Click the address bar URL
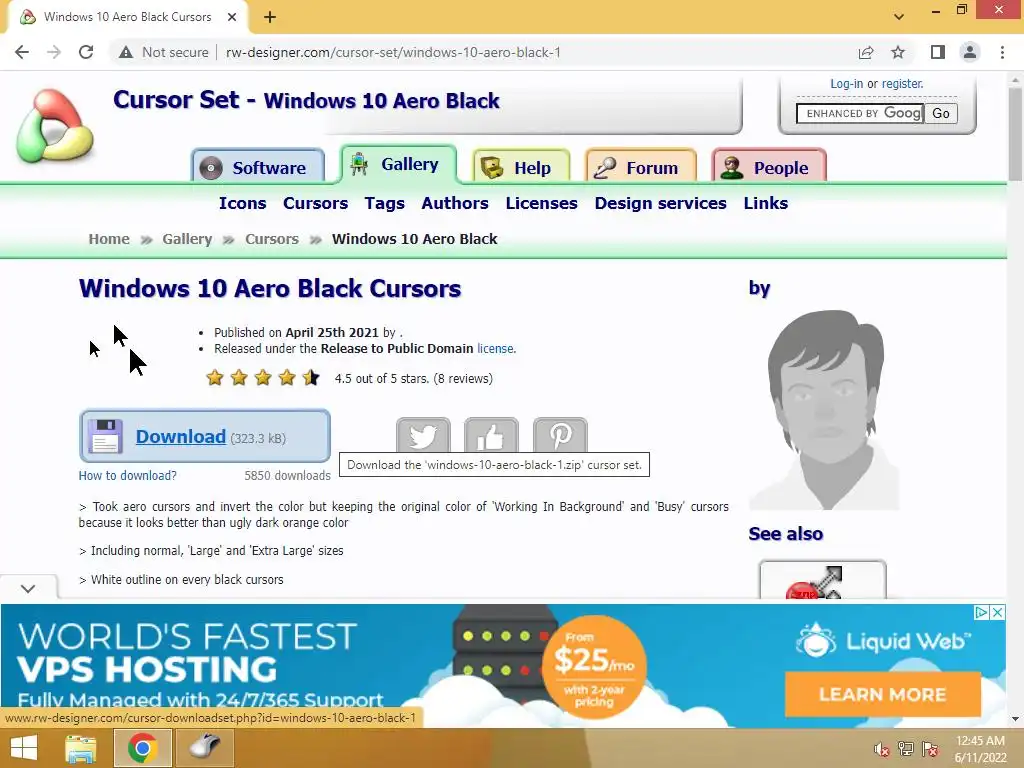1024x768 pixels. click(393, 52)
